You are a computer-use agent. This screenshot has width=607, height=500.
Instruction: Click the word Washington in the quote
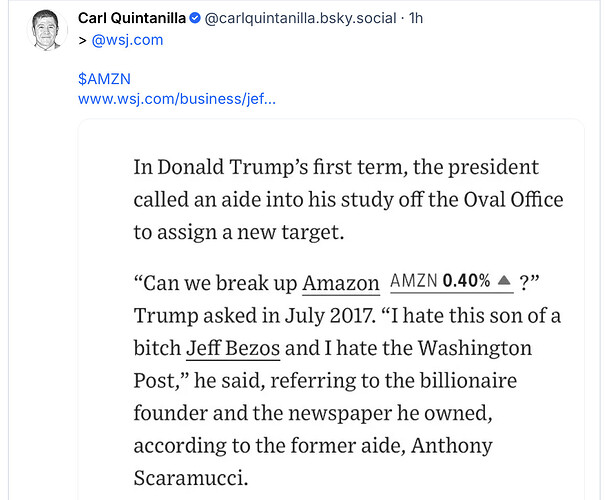pos(475,349)
